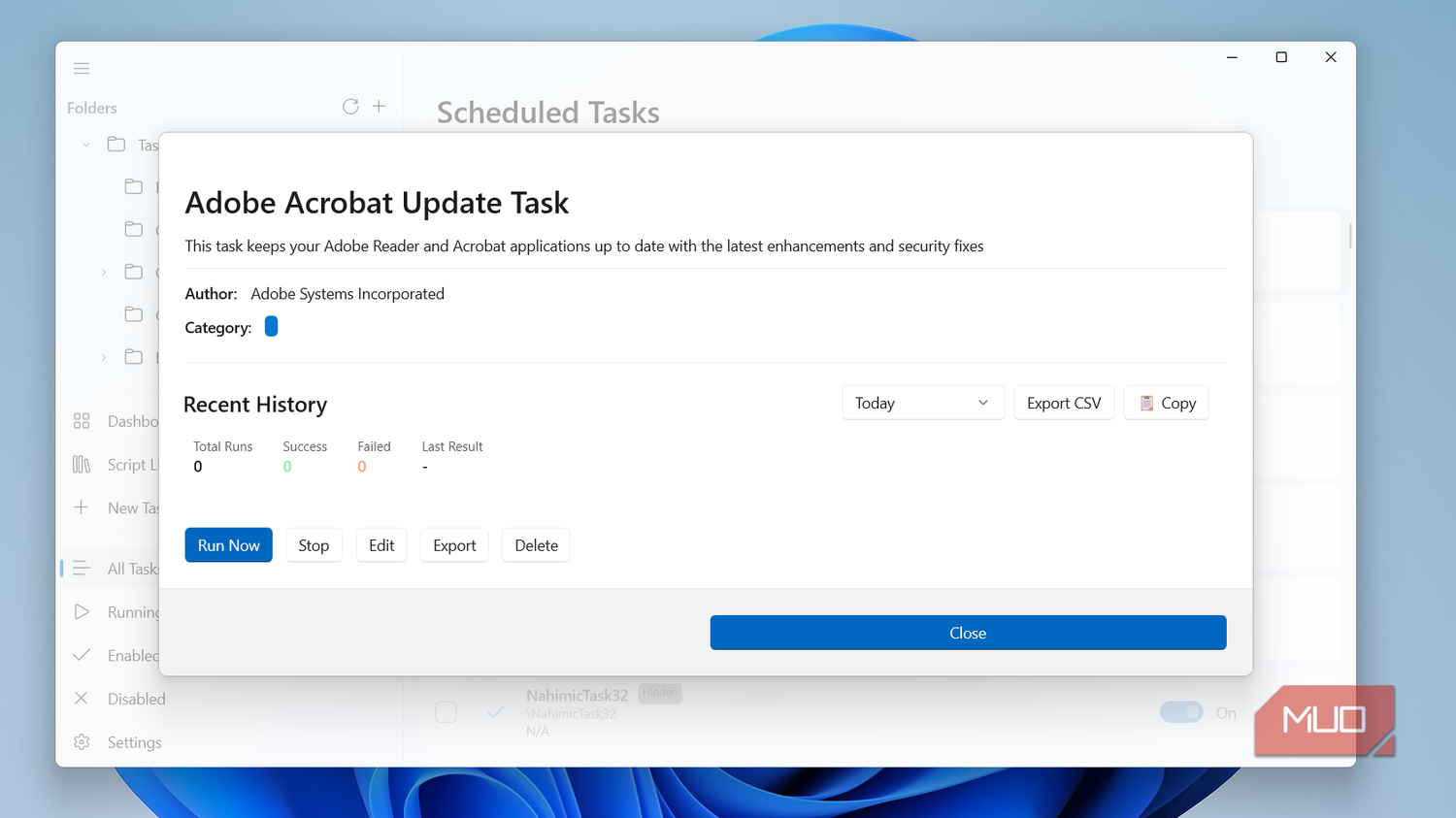
Task: Click the "Adobe Acrobat Update Task" title
Action: coord(377,203)
